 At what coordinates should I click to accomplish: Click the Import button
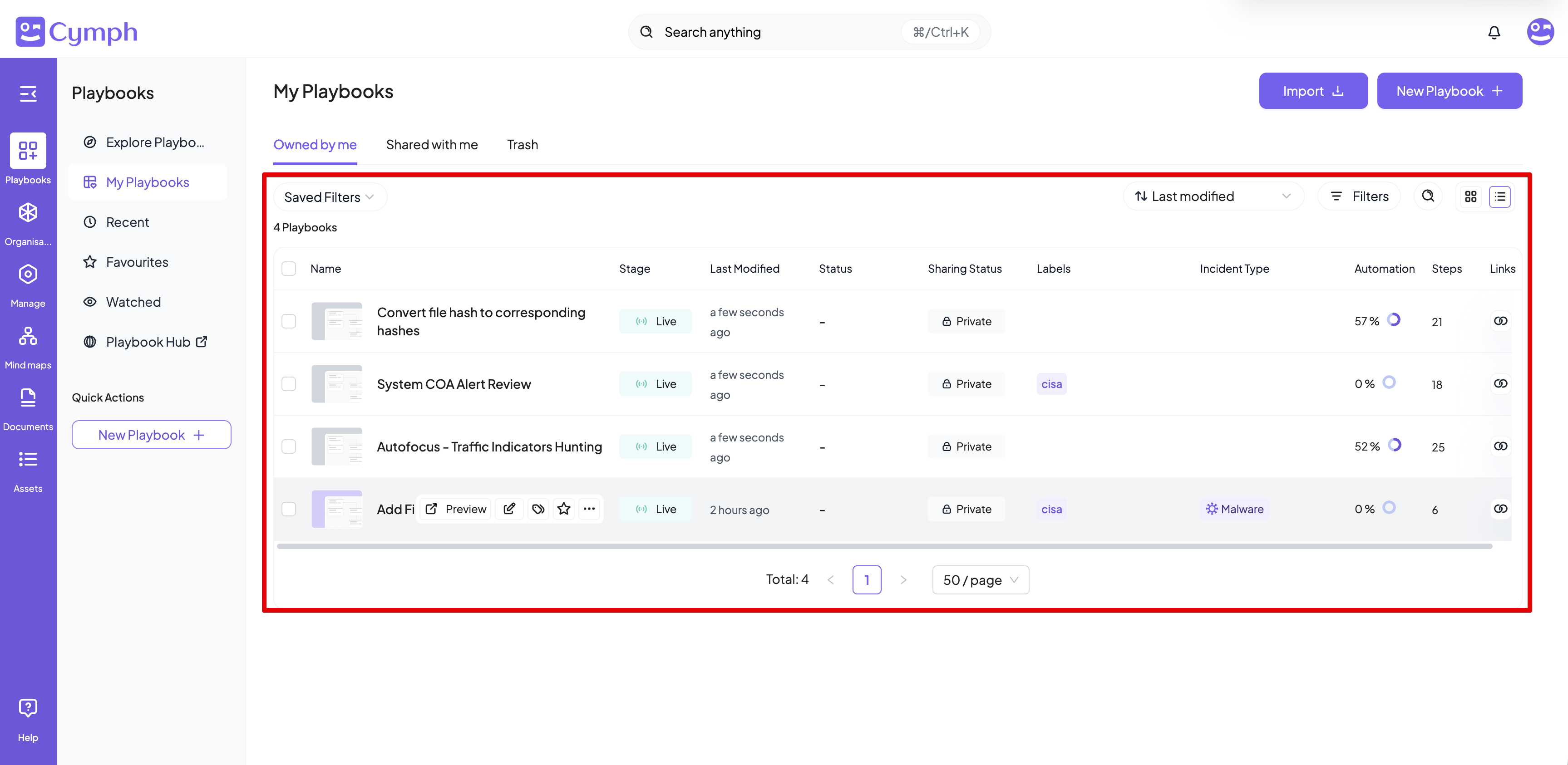coord(1313,91)
